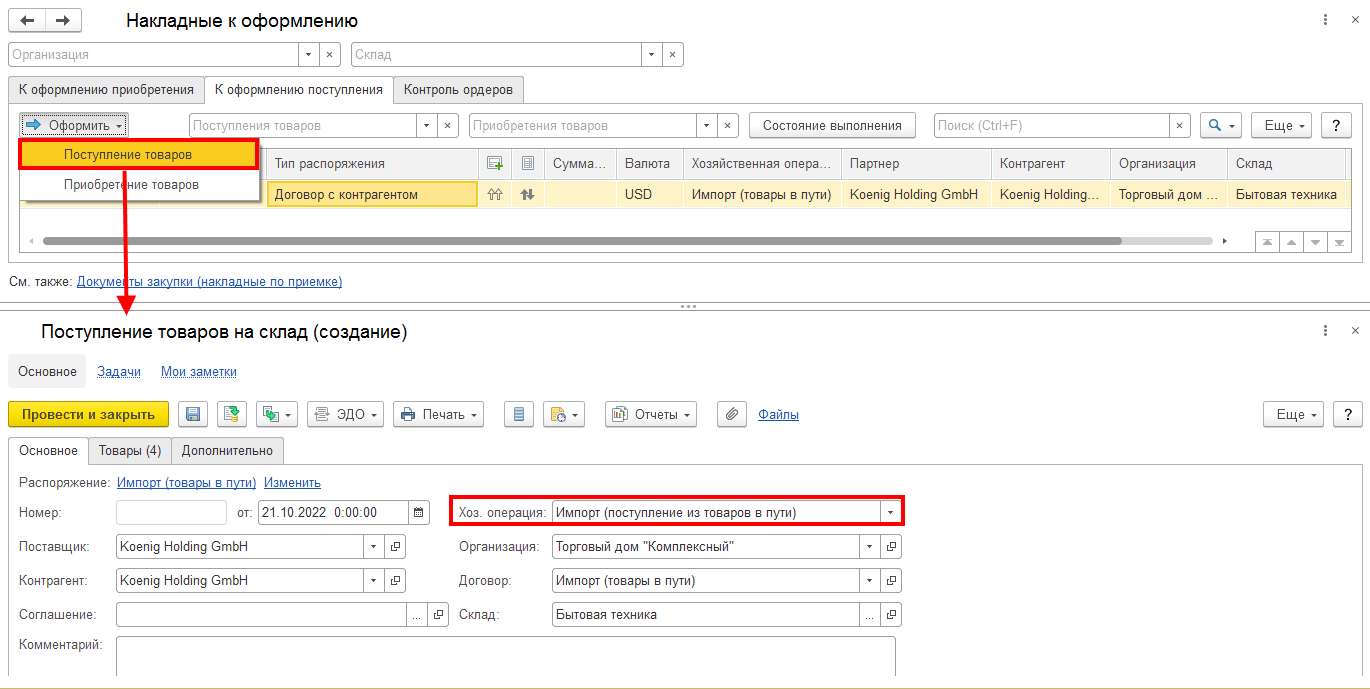Open Документы закупки link

209,282
